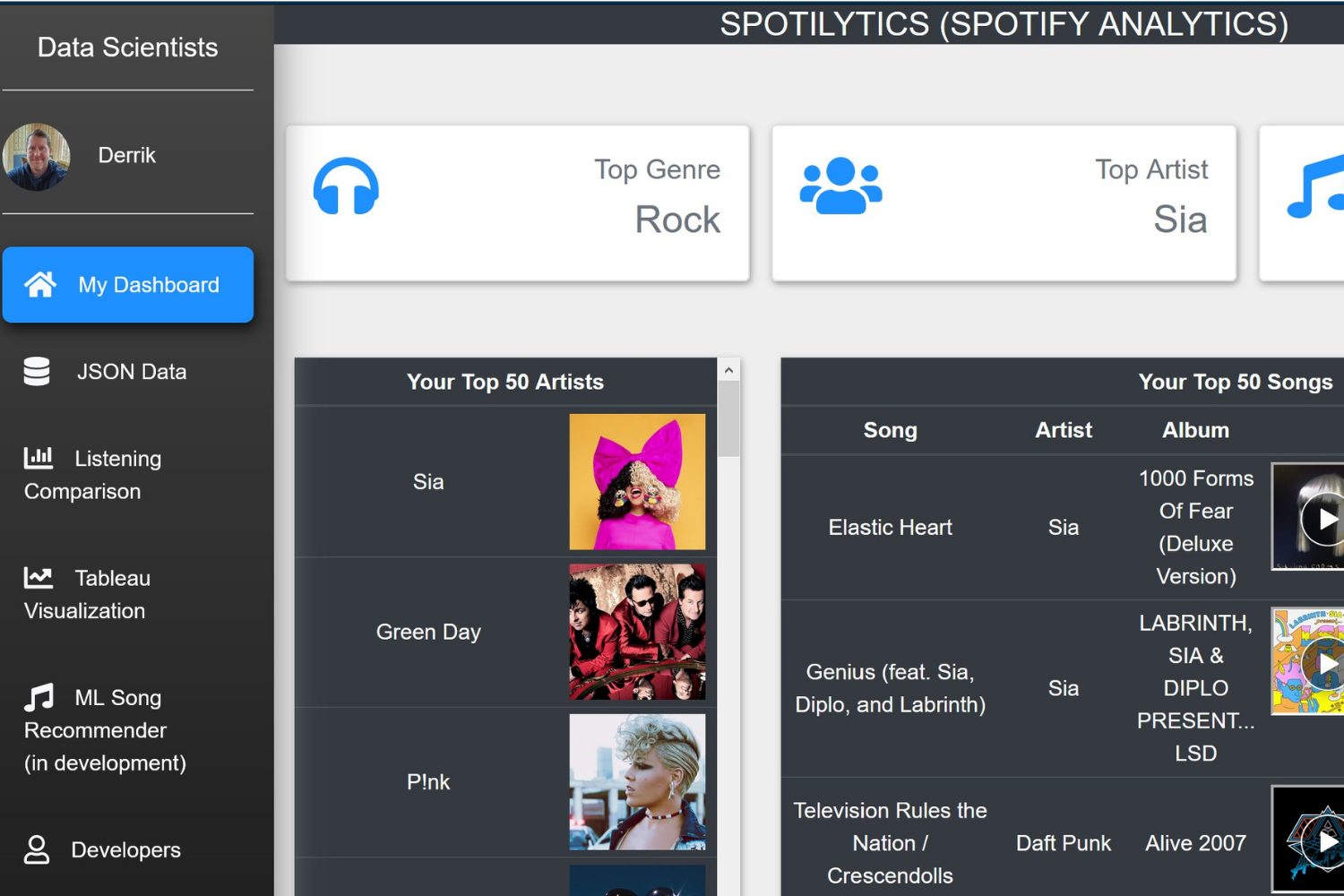Image resolution: width=1344 pixels, height=896 pixels.
Task: Open Tableau Visualization page
Action: [128, 594]
